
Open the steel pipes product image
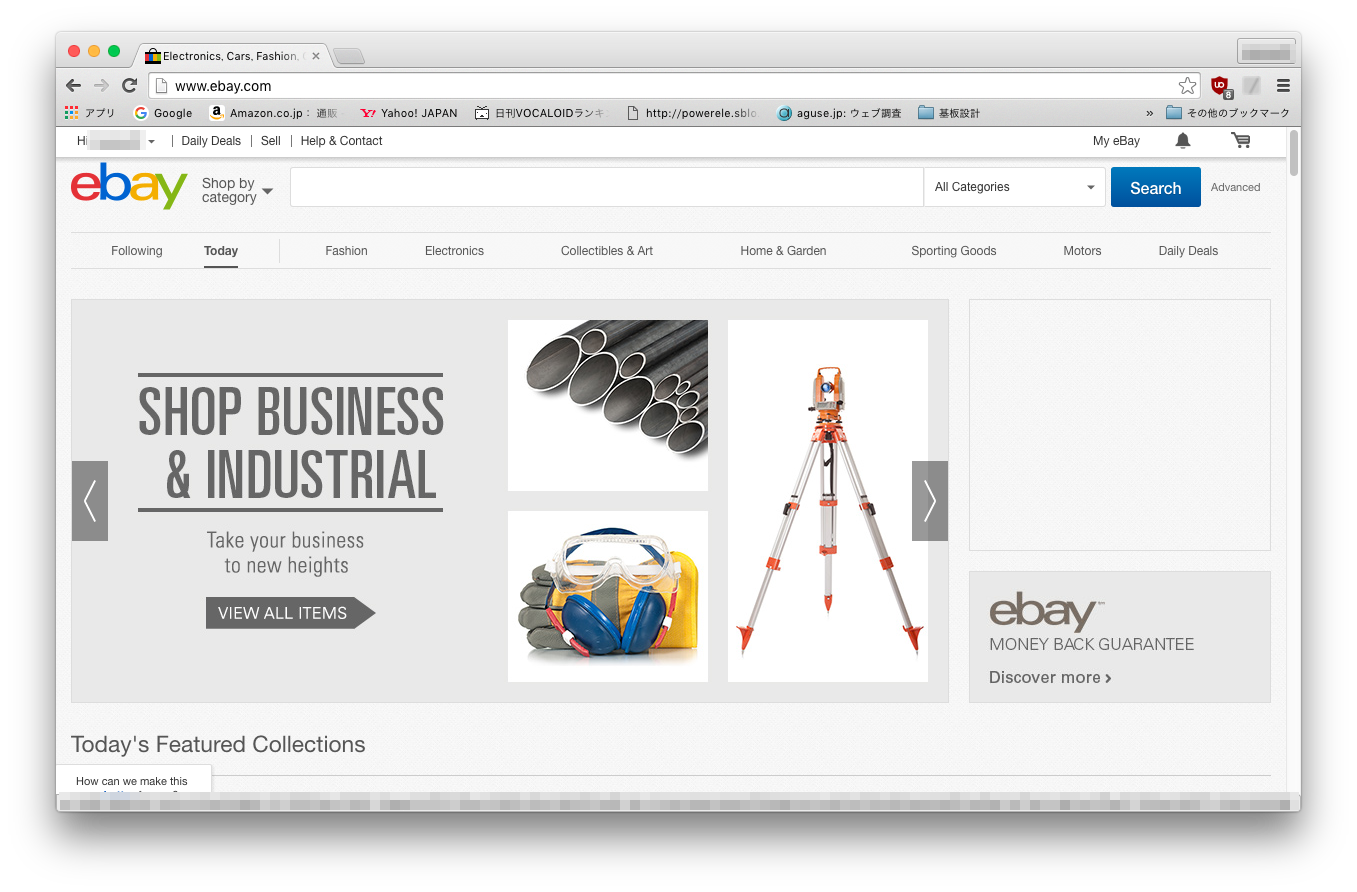[x=608, y=405]
